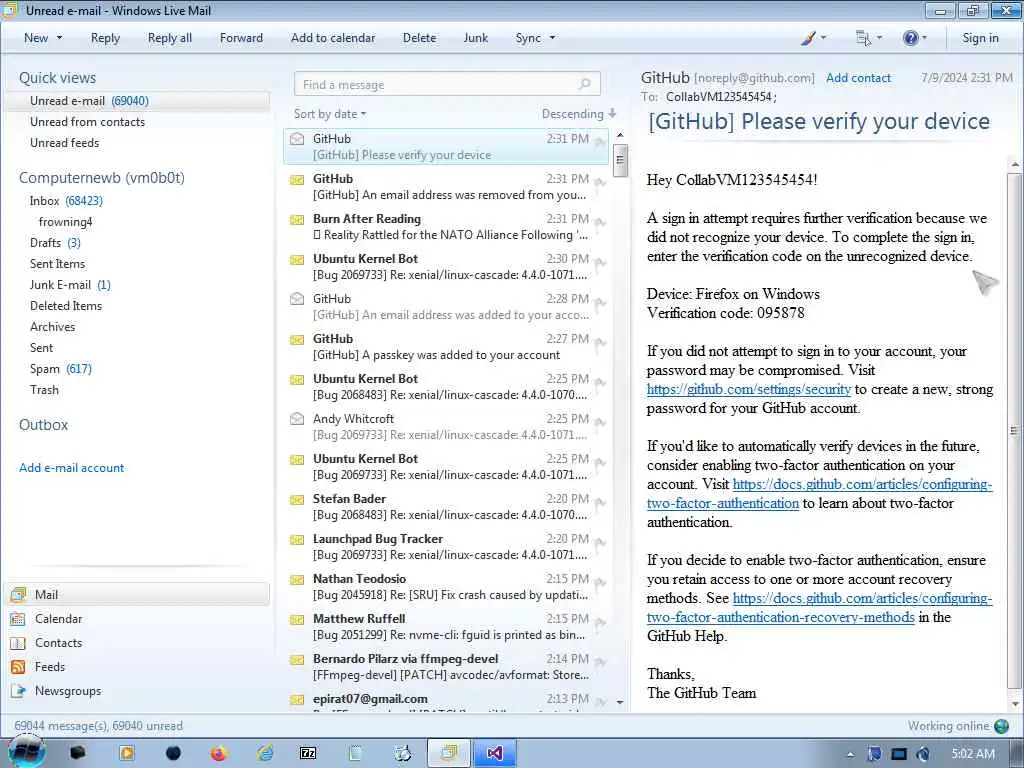Open 7-Zip from the taskbar
1024x768 pixels.
[308, 754]
